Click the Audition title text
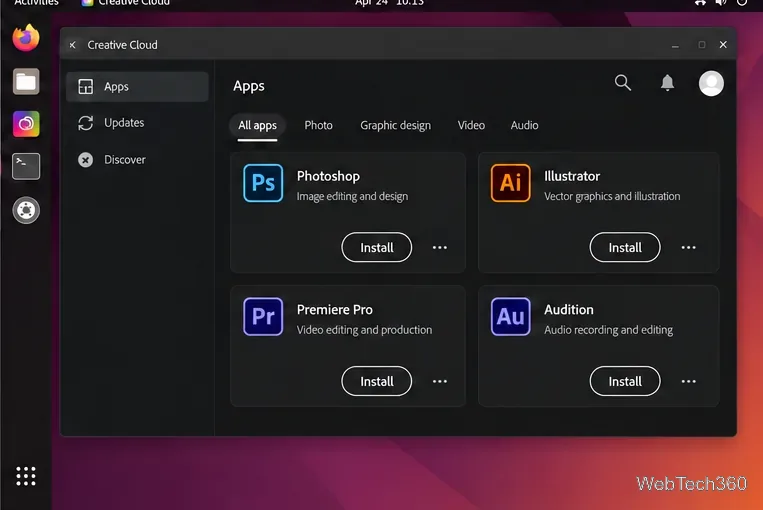Image resolution: width=763 pixels, height=510 pixels. click(569, 310)
